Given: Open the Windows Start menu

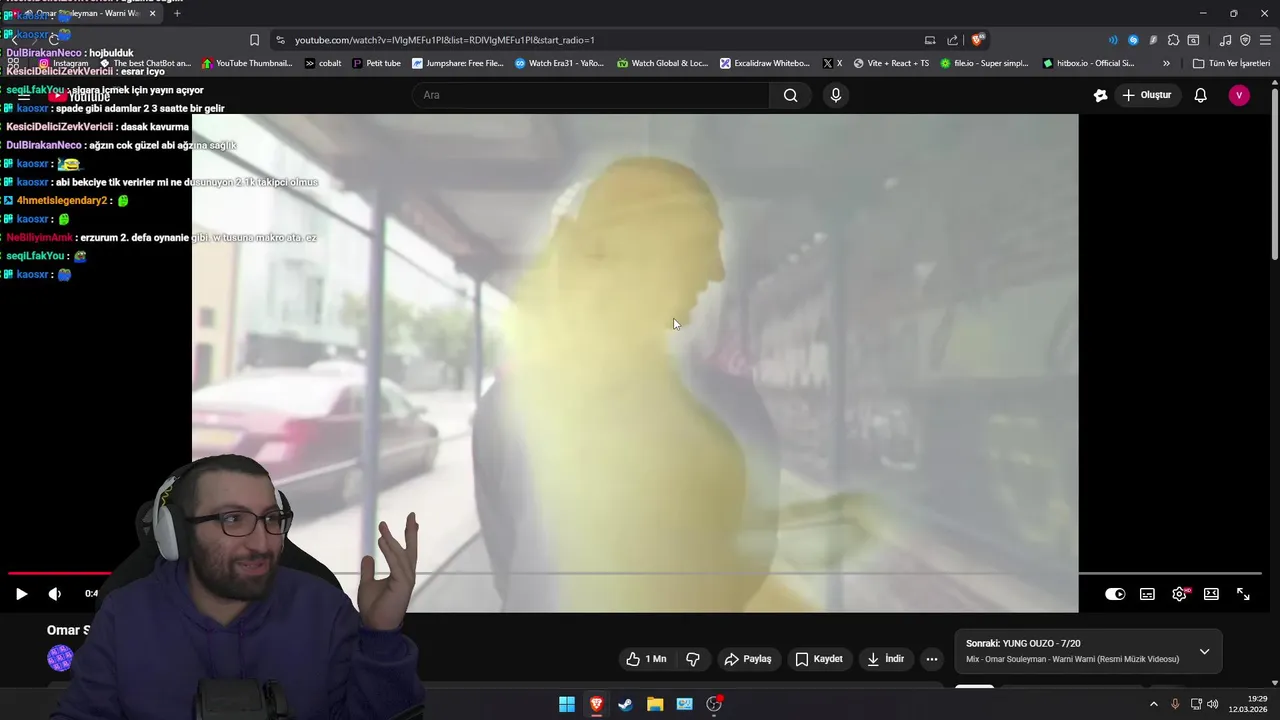Looking at the screenshot, I should (x=567, y=704).
